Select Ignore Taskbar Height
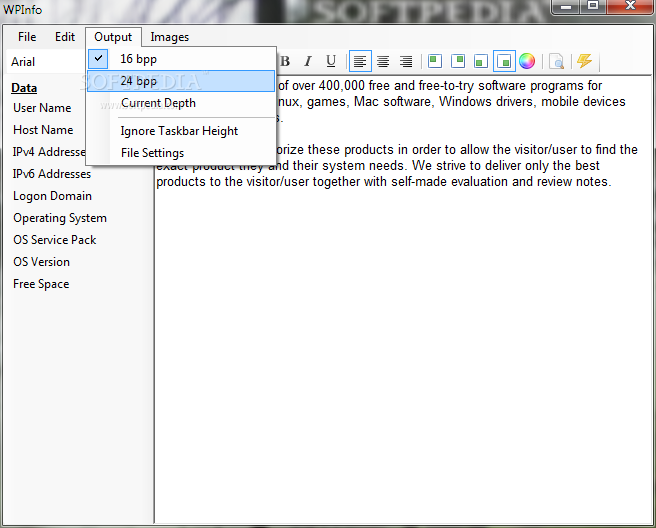Image resolution: width=656 pixels, height=528 pixels. point(181,131)
